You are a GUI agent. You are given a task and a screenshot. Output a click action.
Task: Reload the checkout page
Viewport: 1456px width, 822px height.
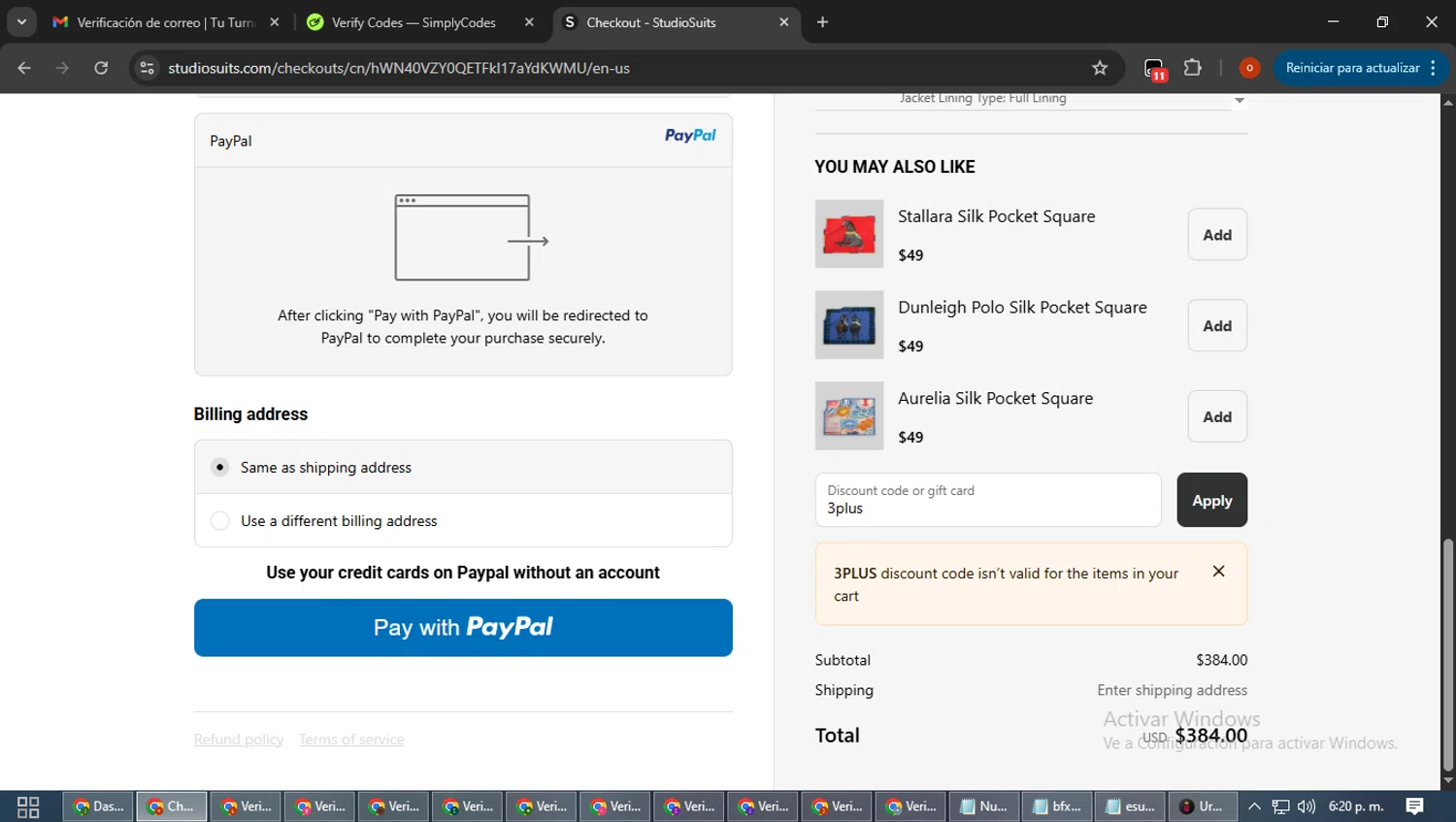point(101,68)
